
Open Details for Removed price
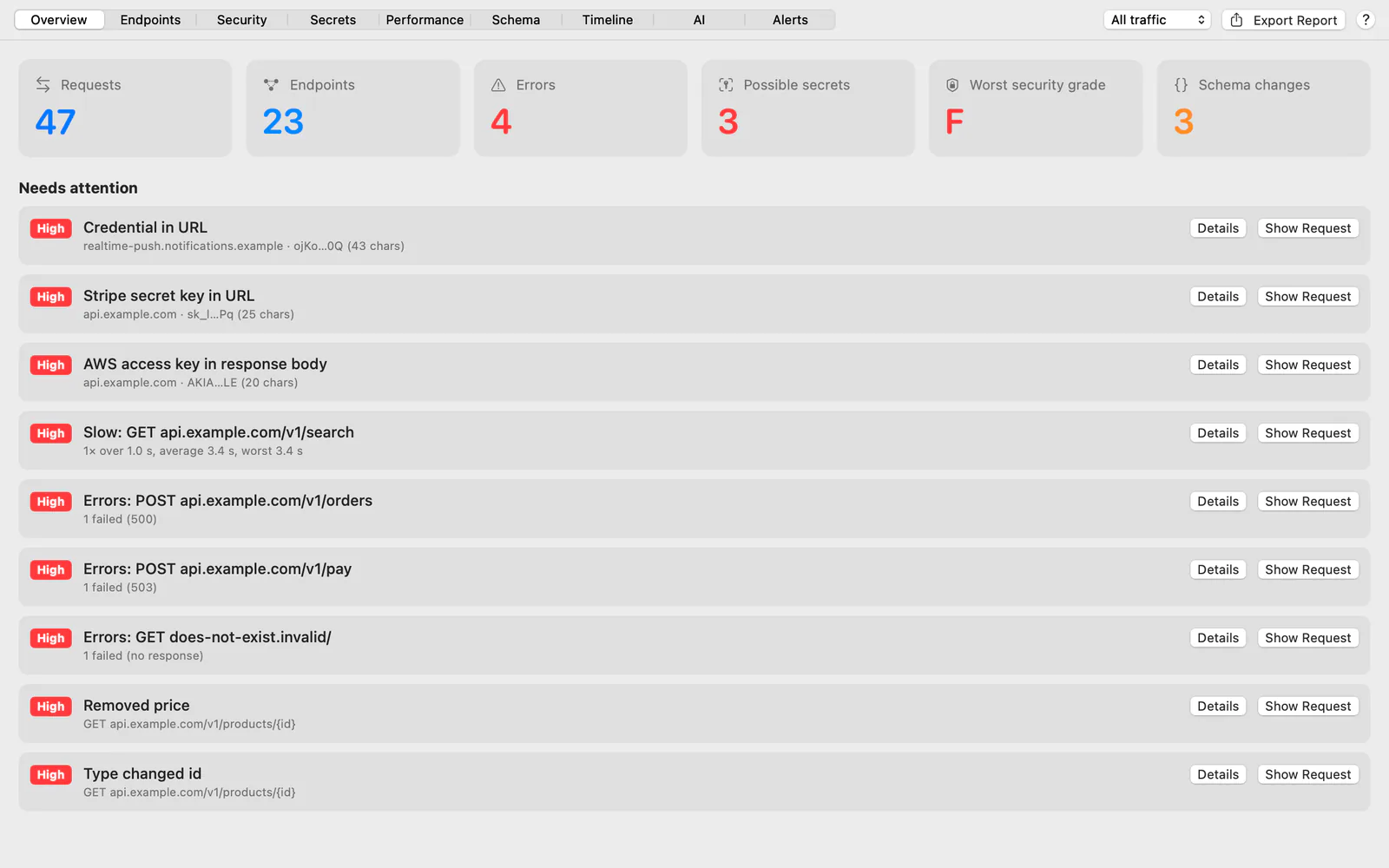pyautogui.click(x=1218, y=707)
